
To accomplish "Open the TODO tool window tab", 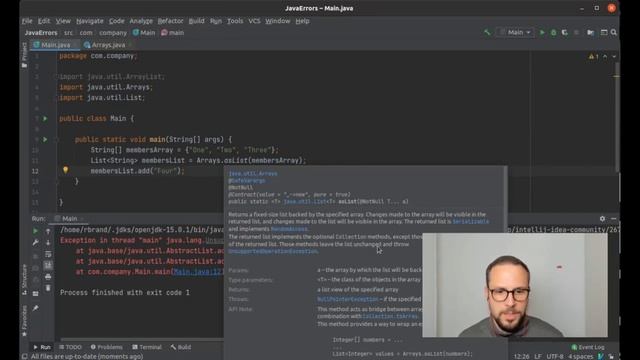I will (70, 347).
